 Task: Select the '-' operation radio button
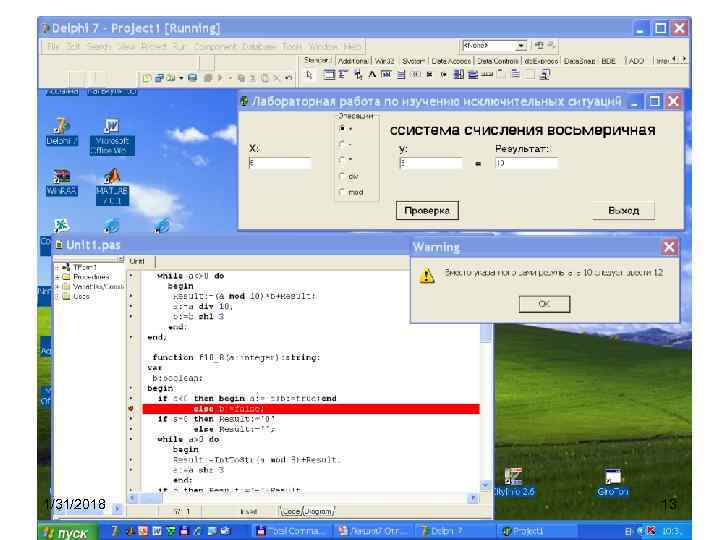pos(341,144)
